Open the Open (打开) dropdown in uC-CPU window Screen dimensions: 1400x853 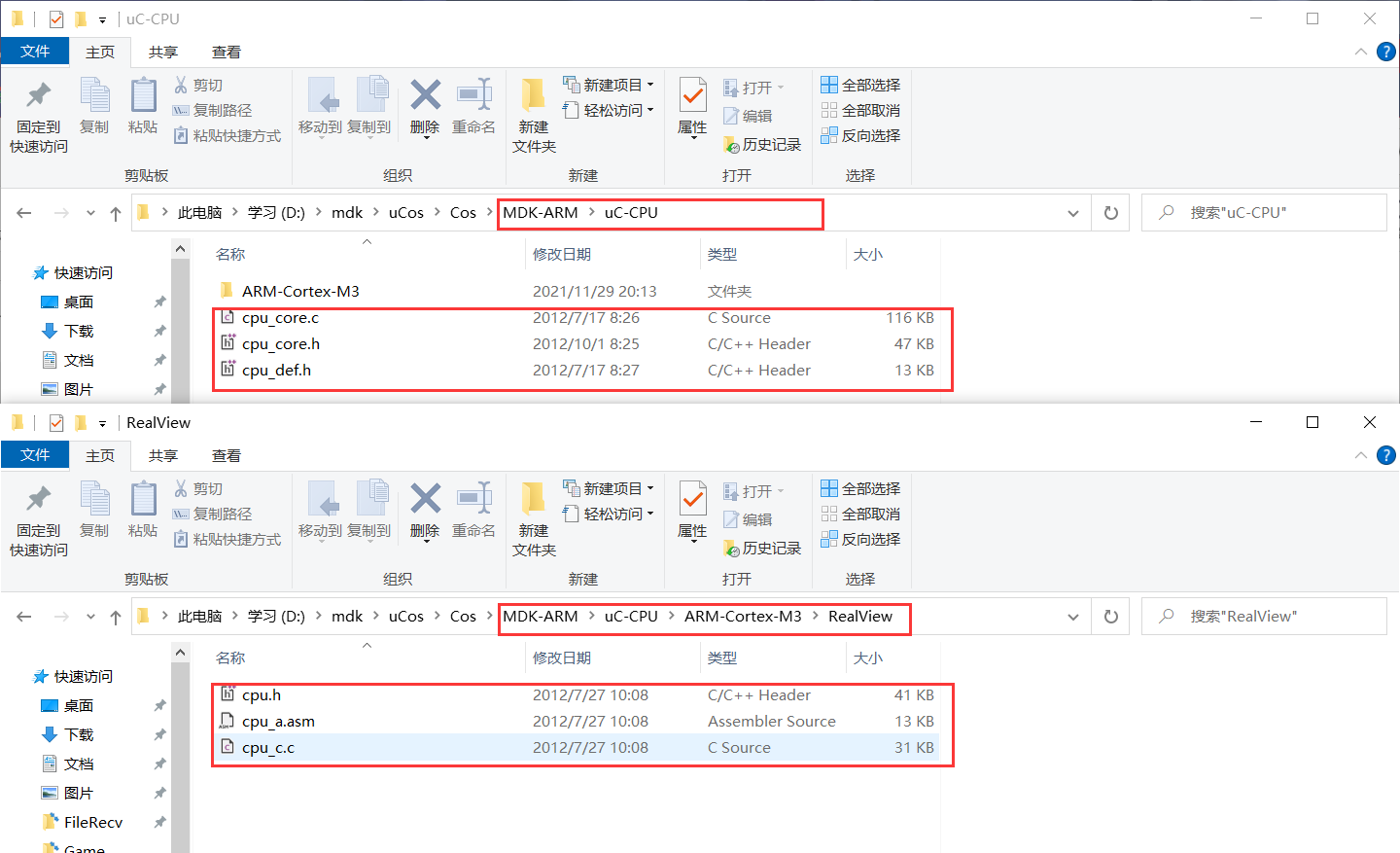click(x=754, y=88)
